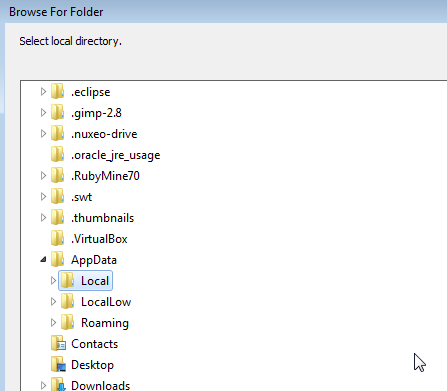Expand the Downloads folder node
Image resolution: width=447 pixels, height=391 pixels.
pos(43,385)
